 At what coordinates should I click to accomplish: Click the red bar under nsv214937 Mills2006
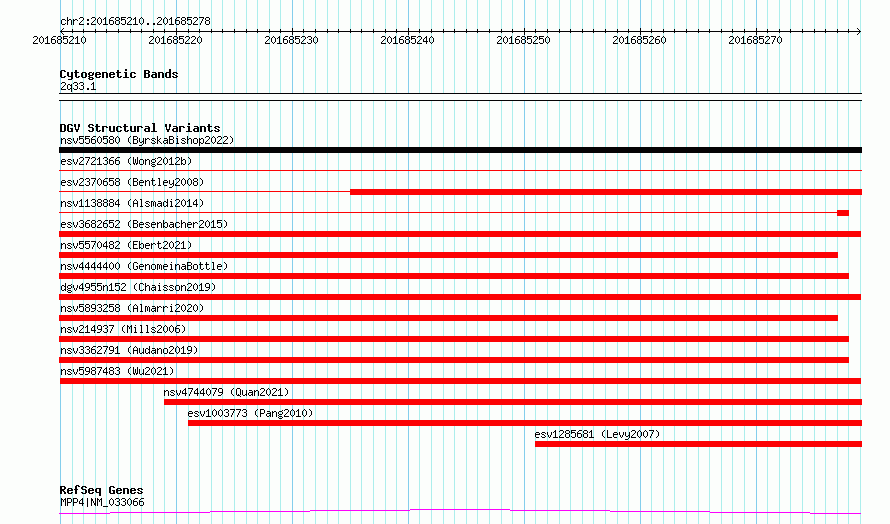pyautogui.click(x=454, y=339)
